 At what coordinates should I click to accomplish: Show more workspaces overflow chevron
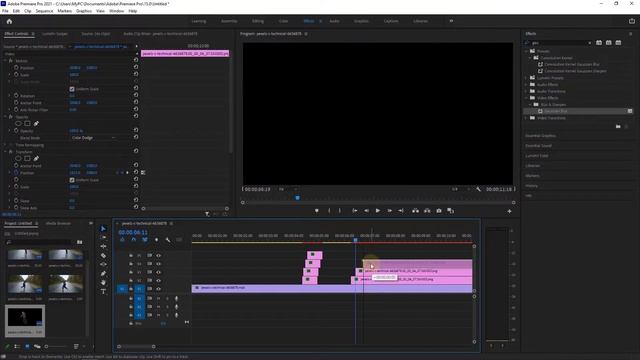click(451, 21)
